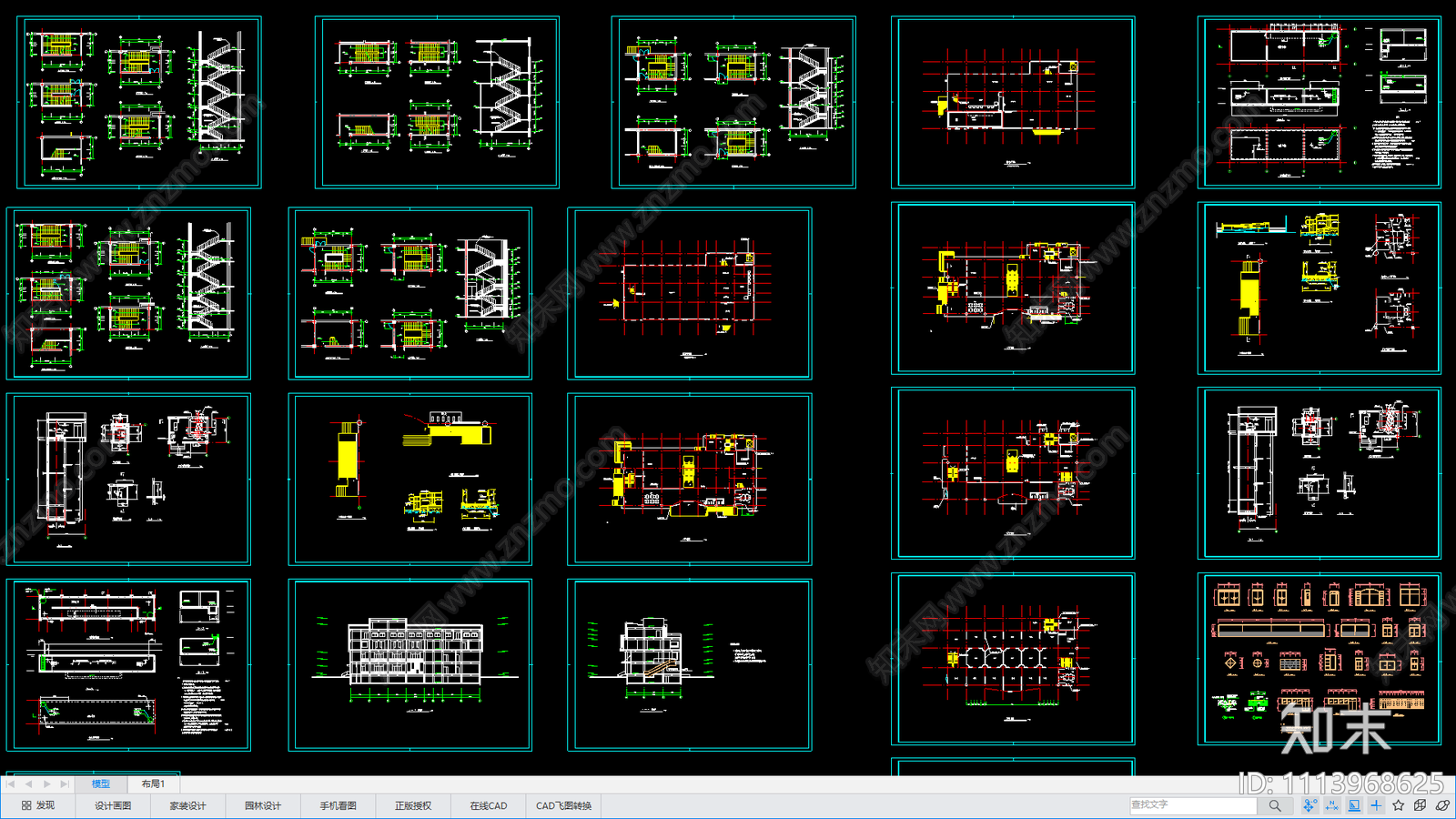The image size is (1456, 819).
Task: Click the orbit planet icon
Action: [1442, 805]
